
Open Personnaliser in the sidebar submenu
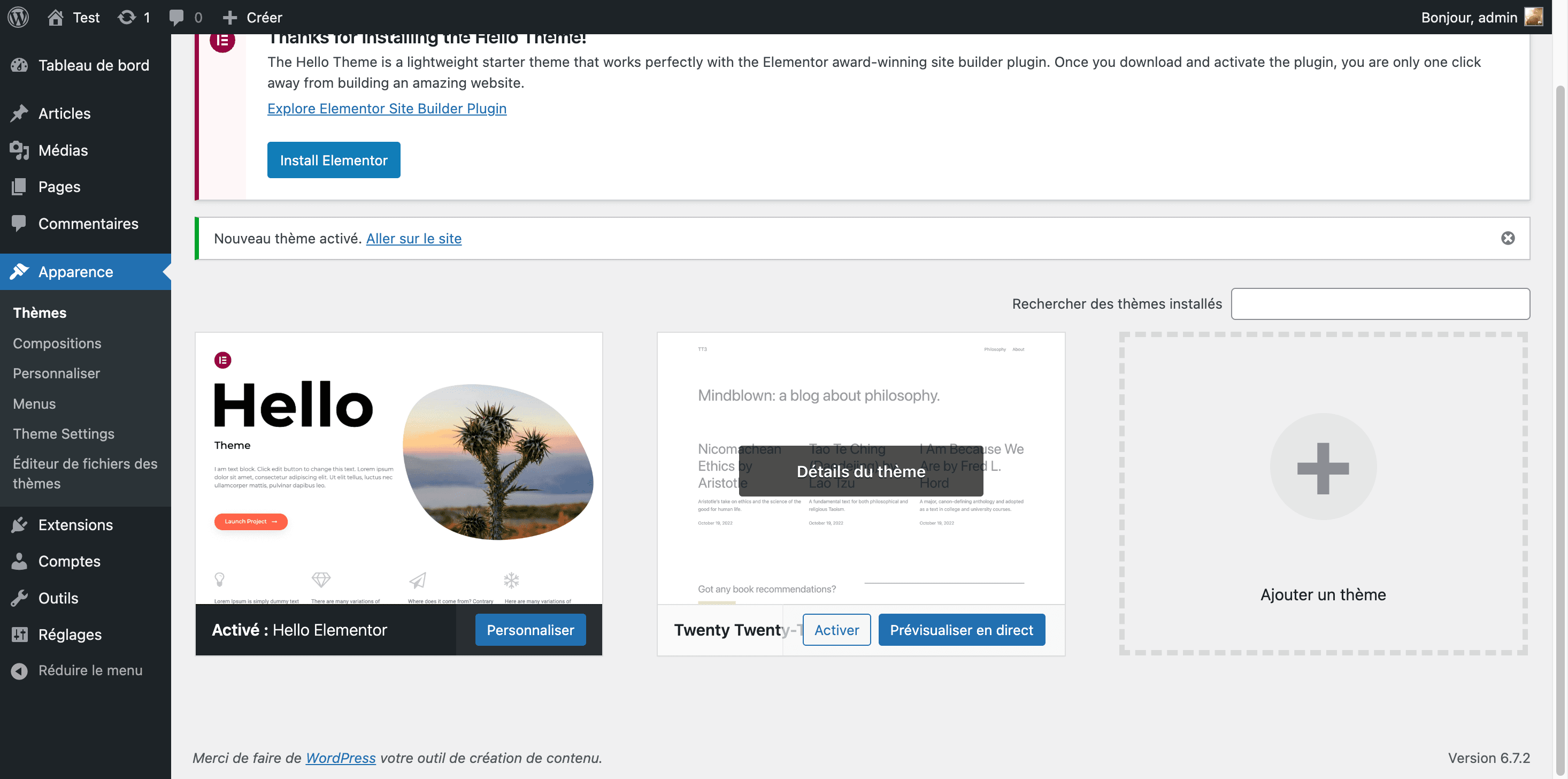pyautogui.click(x=57, y=373)
